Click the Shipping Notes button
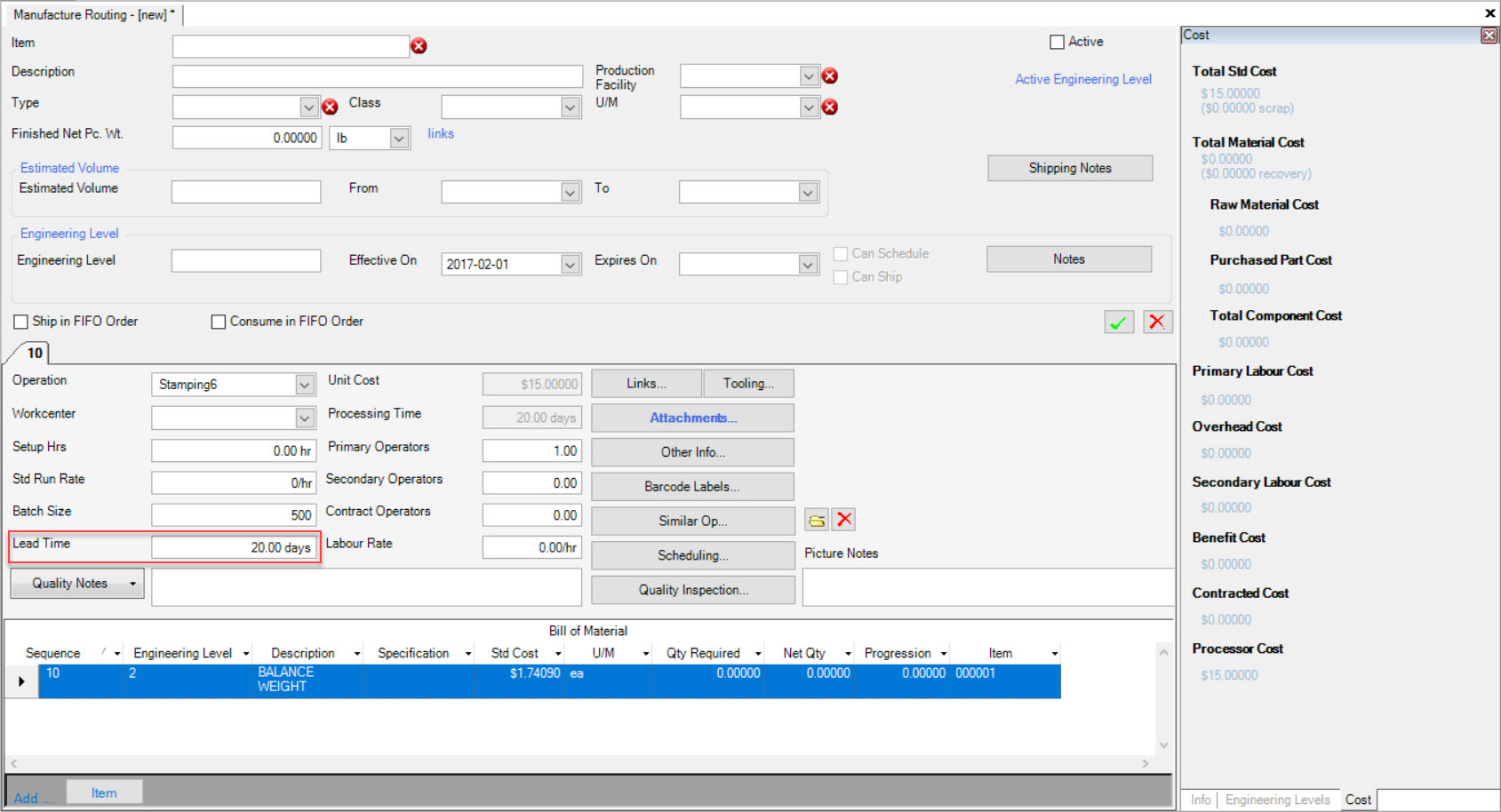The height and width of the screenshot is (812, 1501). coord(1070,168)
